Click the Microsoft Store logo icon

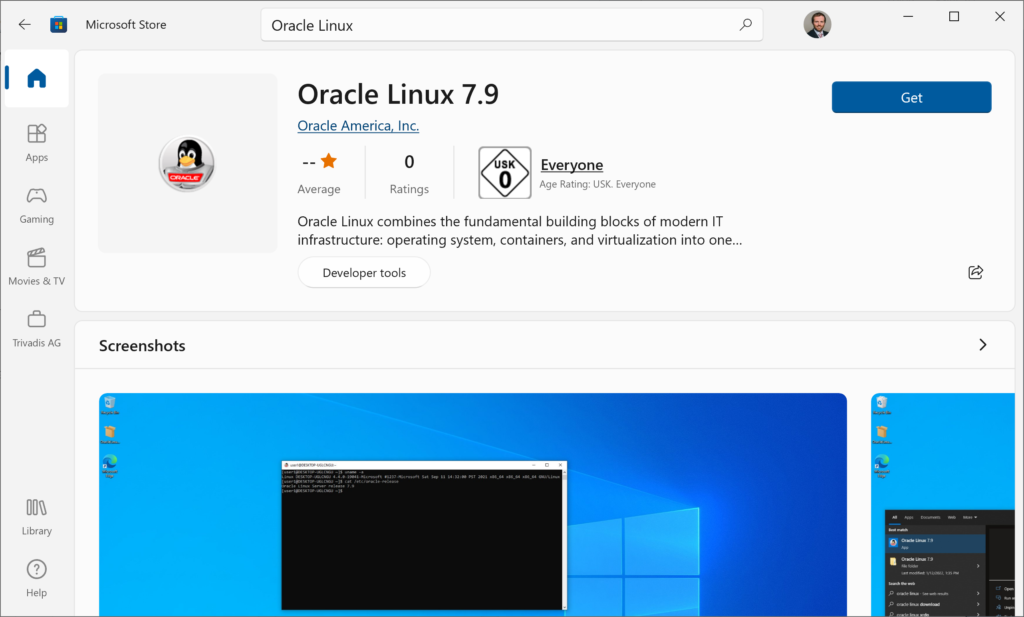point(59,25)
